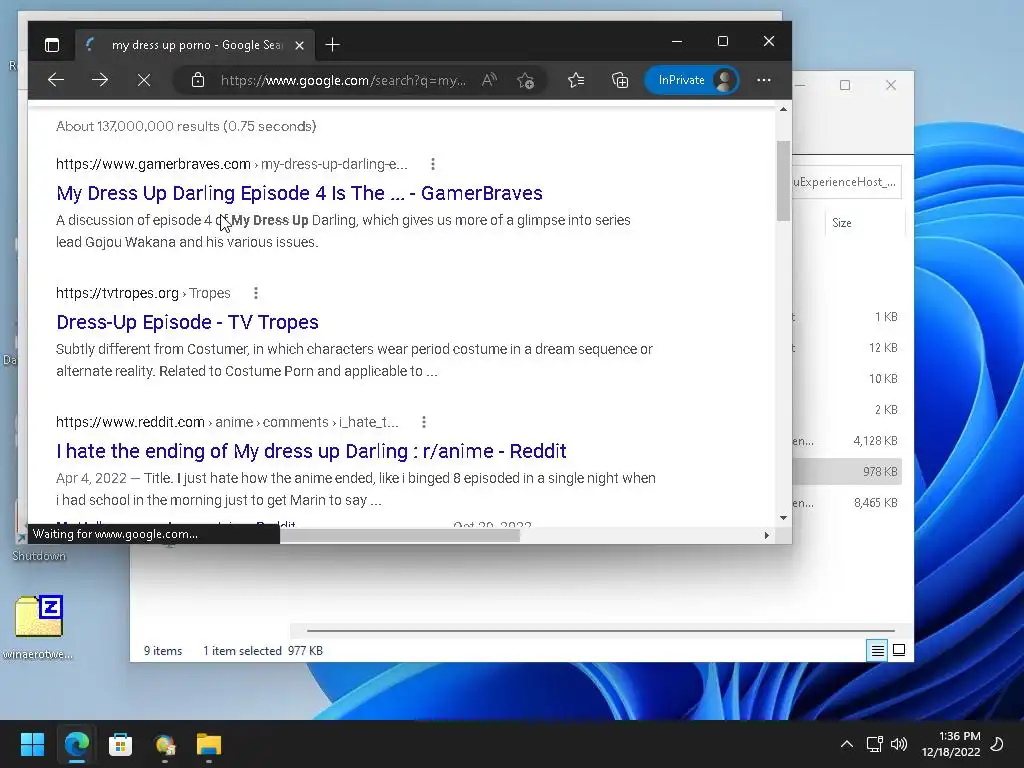1024x768 pixels.
Task: View site information lock icon
Action: coord(198,80)
